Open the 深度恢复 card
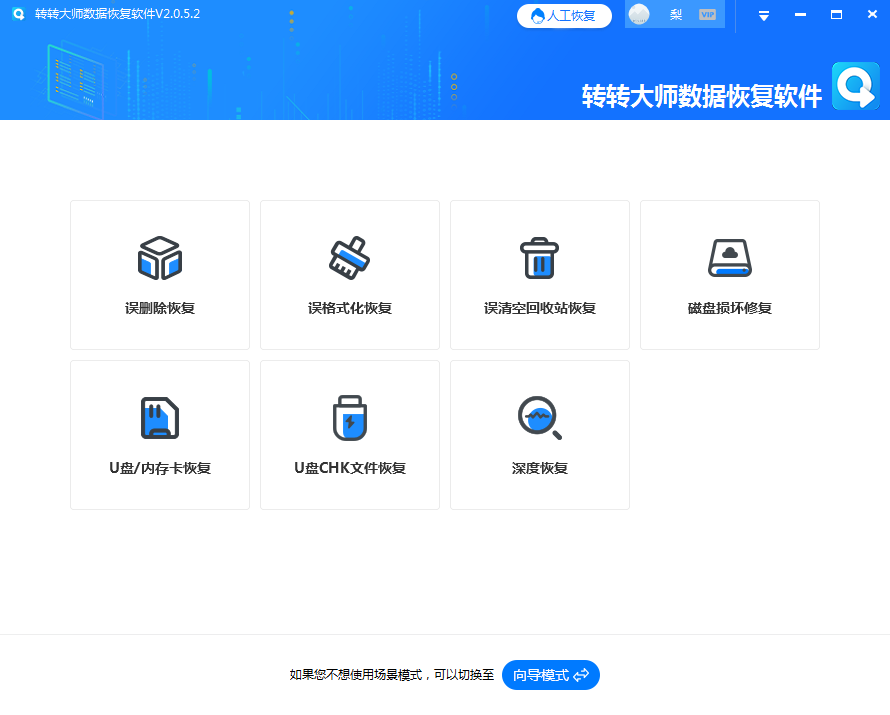Screen dimensions: 890x715 click(539, 434)
